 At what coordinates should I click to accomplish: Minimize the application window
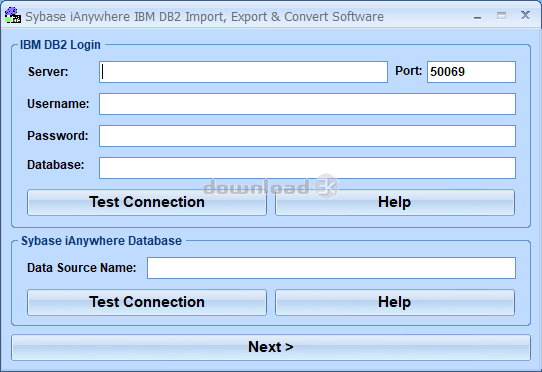point(477,16)
